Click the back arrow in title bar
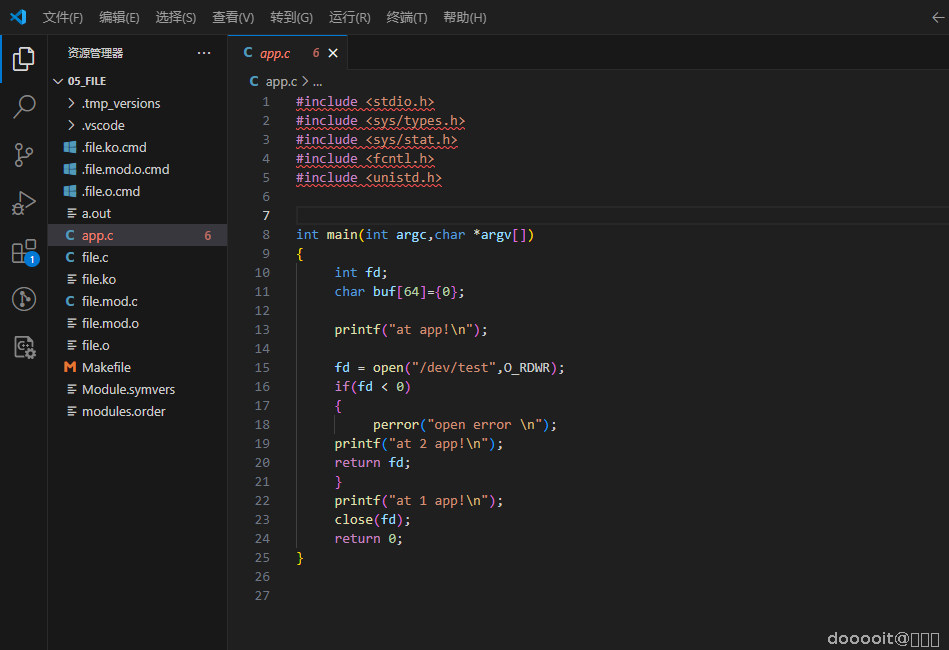949x650 pixels. 937,17
